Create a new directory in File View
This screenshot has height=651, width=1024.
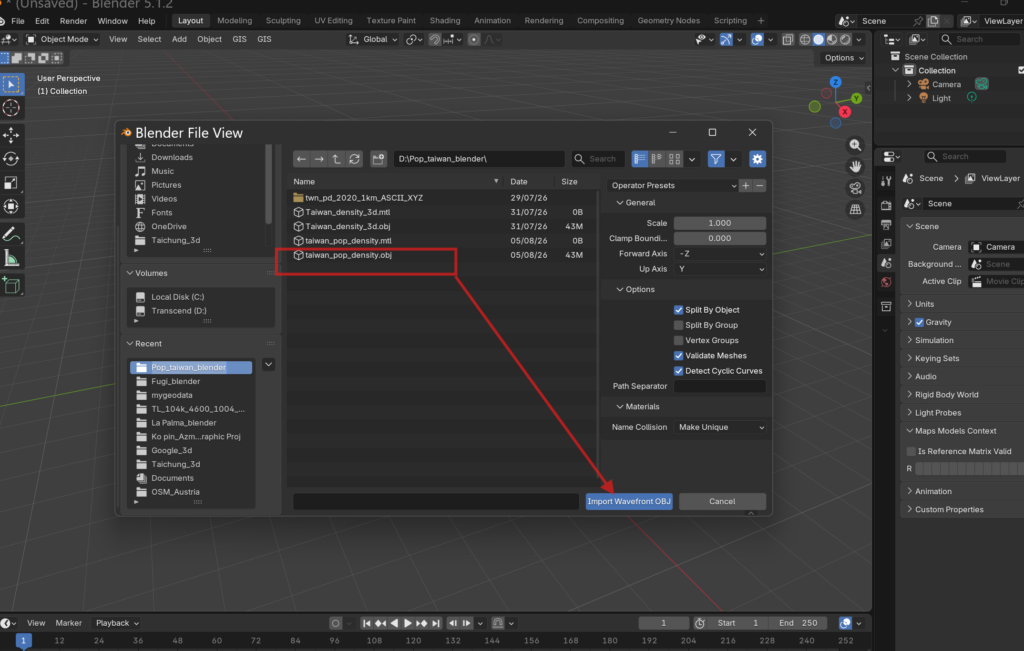point(378,159)
